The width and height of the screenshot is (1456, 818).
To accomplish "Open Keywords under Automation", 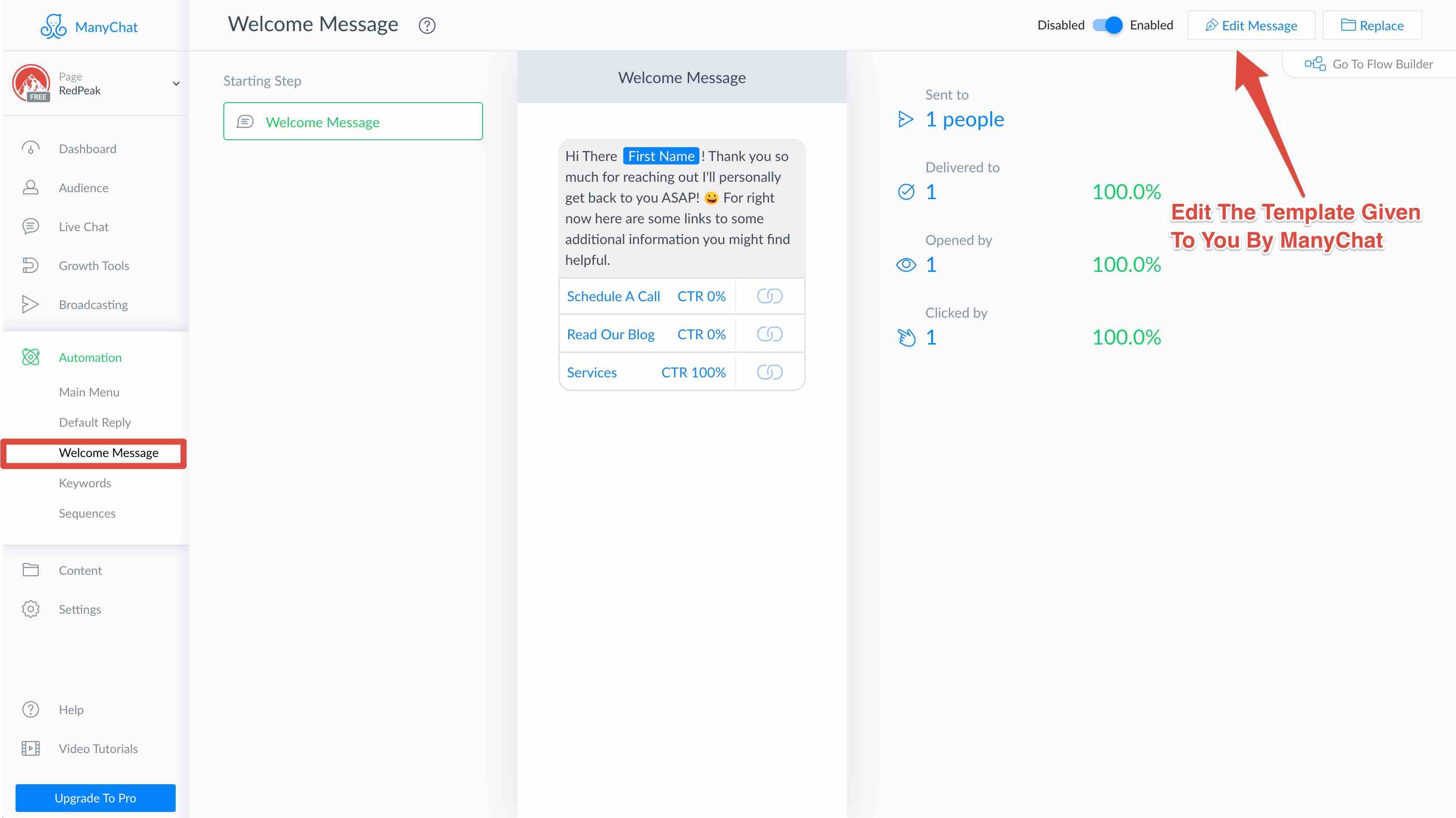I will [85, 483].
